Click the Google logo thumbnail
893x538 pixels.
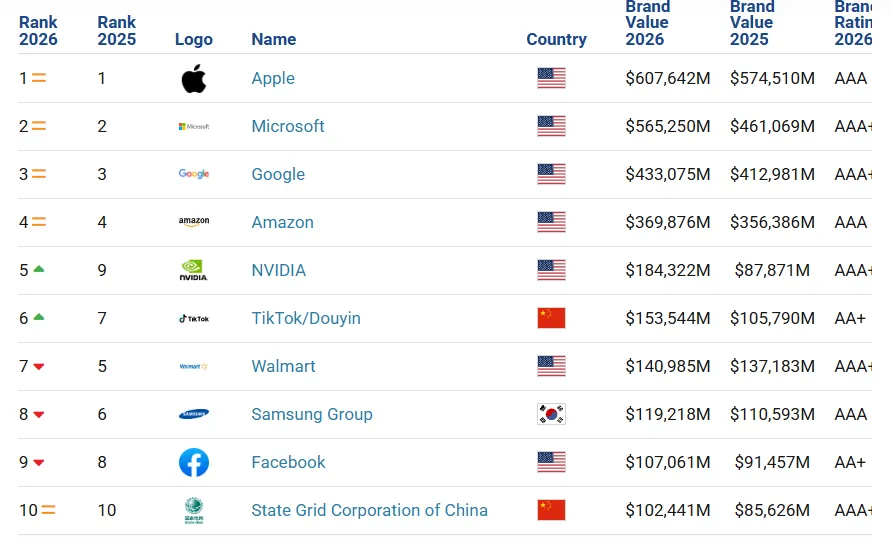[194, 174]
